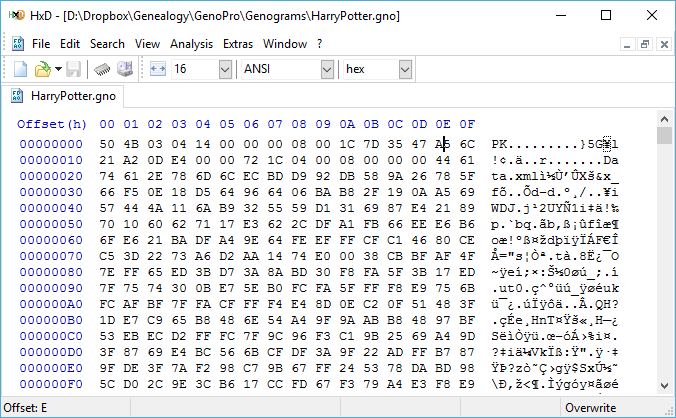Open the ANSI charset dropdown
Image resolution: width=676 pixels, height=418 pixels.
click(327, 69)
